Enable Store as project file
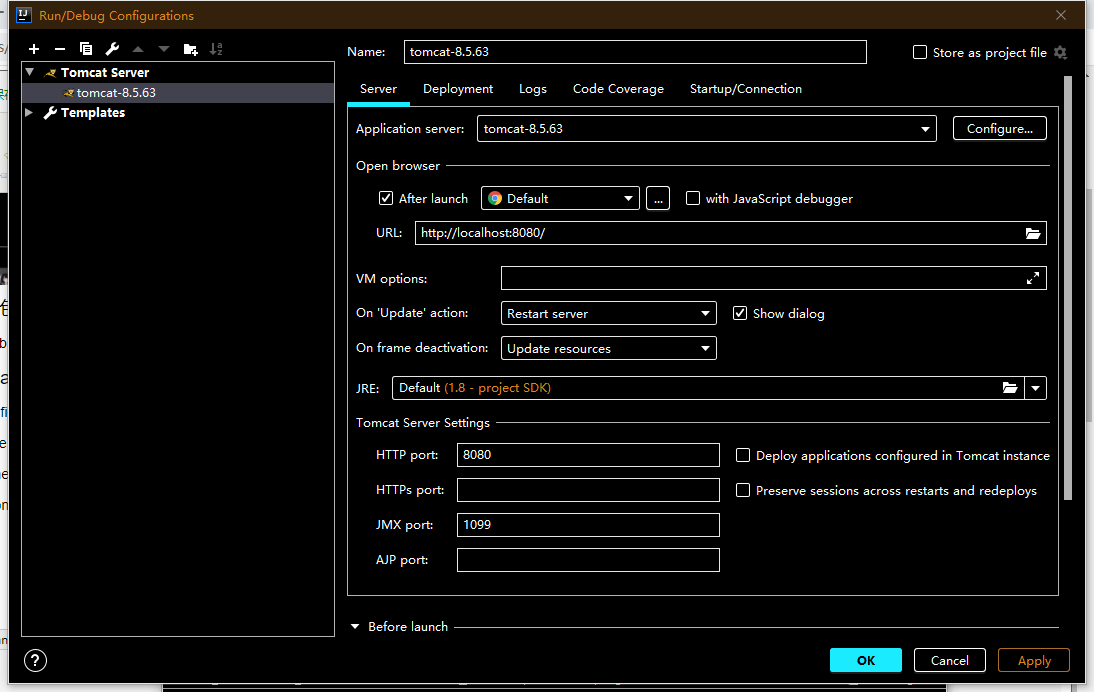This screenshot has height=692, width=1094. (x=920, y=52)
